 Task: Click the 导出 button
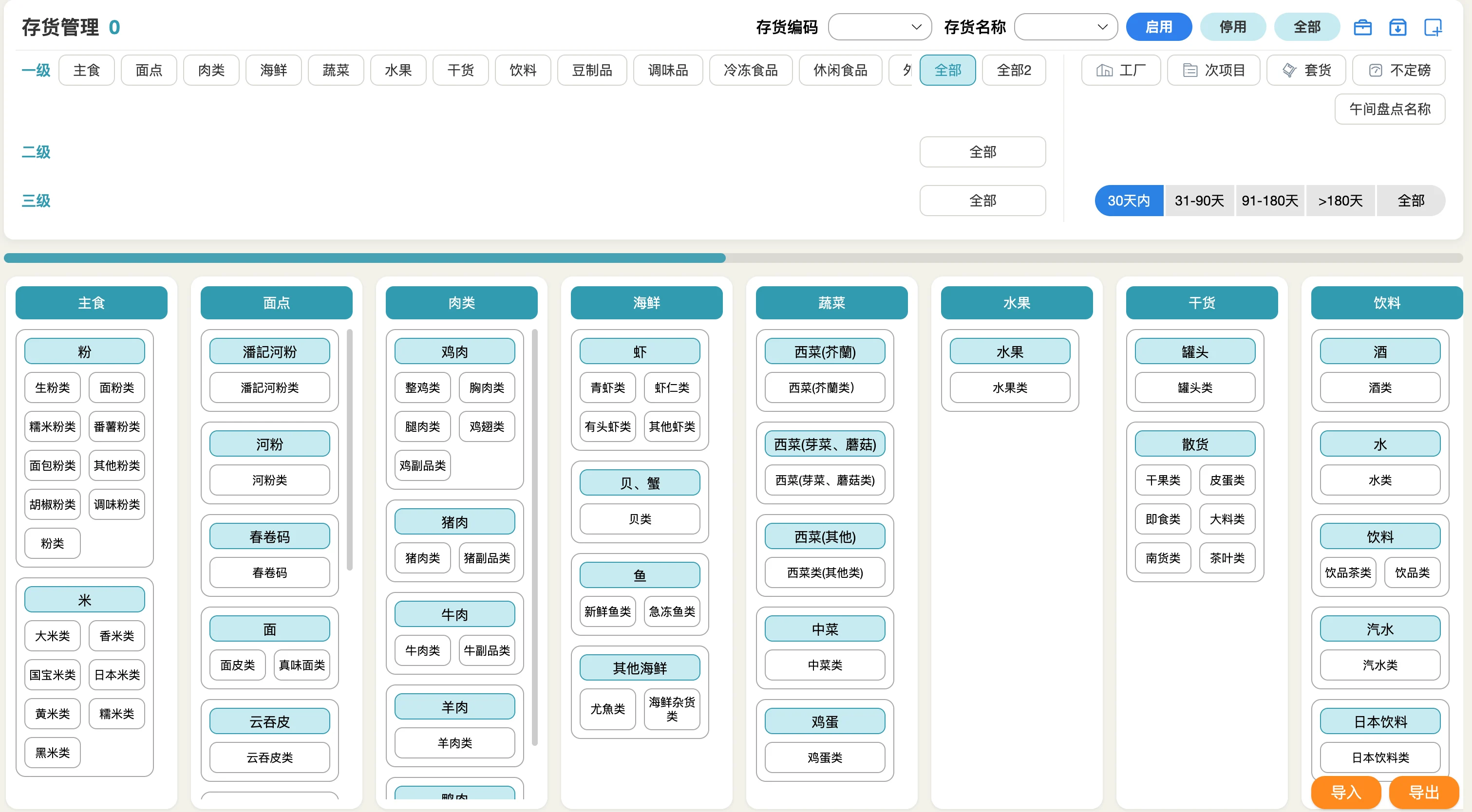(1424, 793)
